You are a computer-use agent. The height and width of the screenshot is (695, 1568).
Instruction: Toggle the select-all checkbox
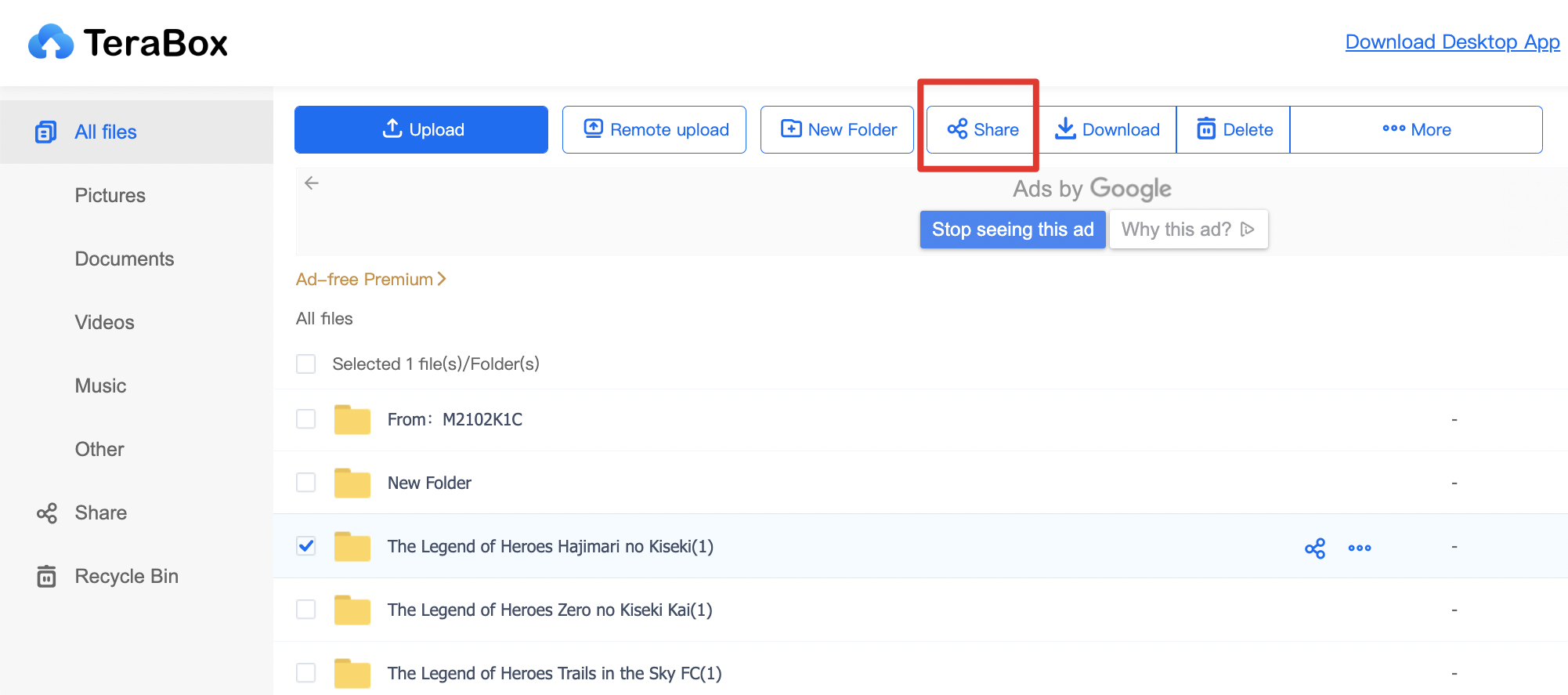point(306,364)
